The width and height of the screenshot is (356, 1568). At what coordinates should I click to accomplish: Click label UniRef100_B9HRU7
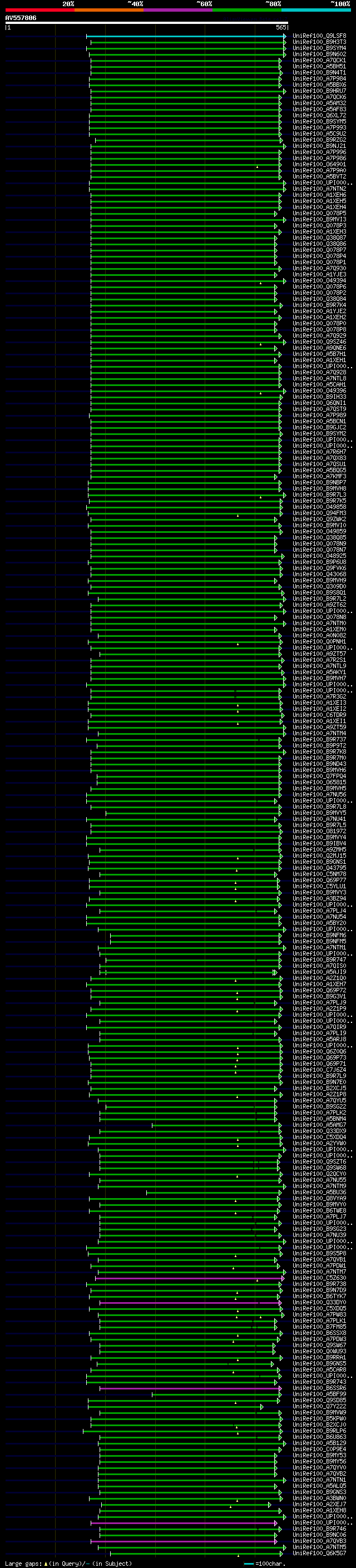pyautogui.click(x=319, y=91)
